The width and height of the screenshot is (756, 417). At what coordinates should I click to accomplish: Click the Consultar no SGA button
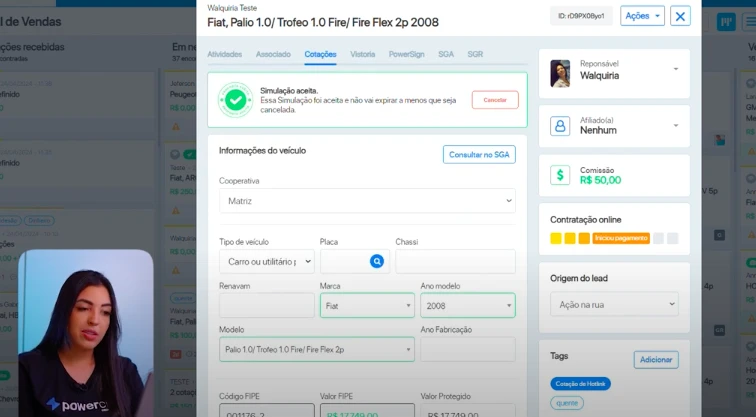point(479,154)
